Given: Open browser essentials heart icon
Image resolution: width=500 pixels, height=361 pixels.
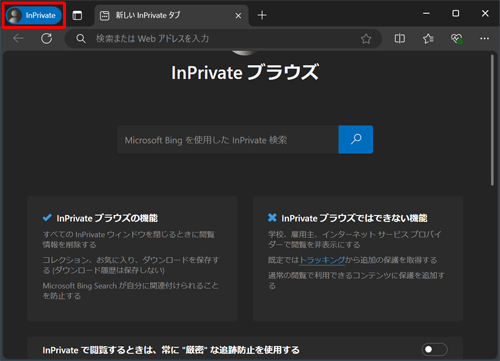Looking at the screenshot, I should [x=457, y=39].
